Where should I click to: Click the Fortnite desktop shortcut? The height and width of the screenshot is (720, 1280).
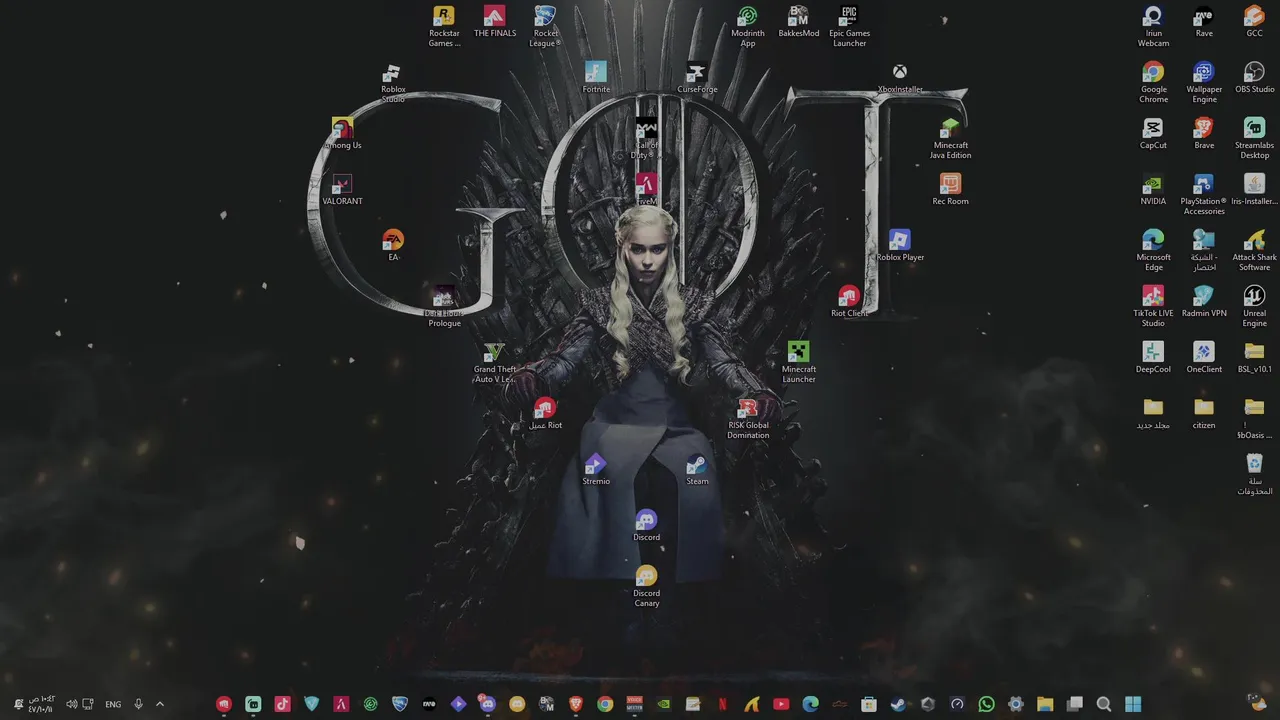pyautogui.click(x=596, y=78)
